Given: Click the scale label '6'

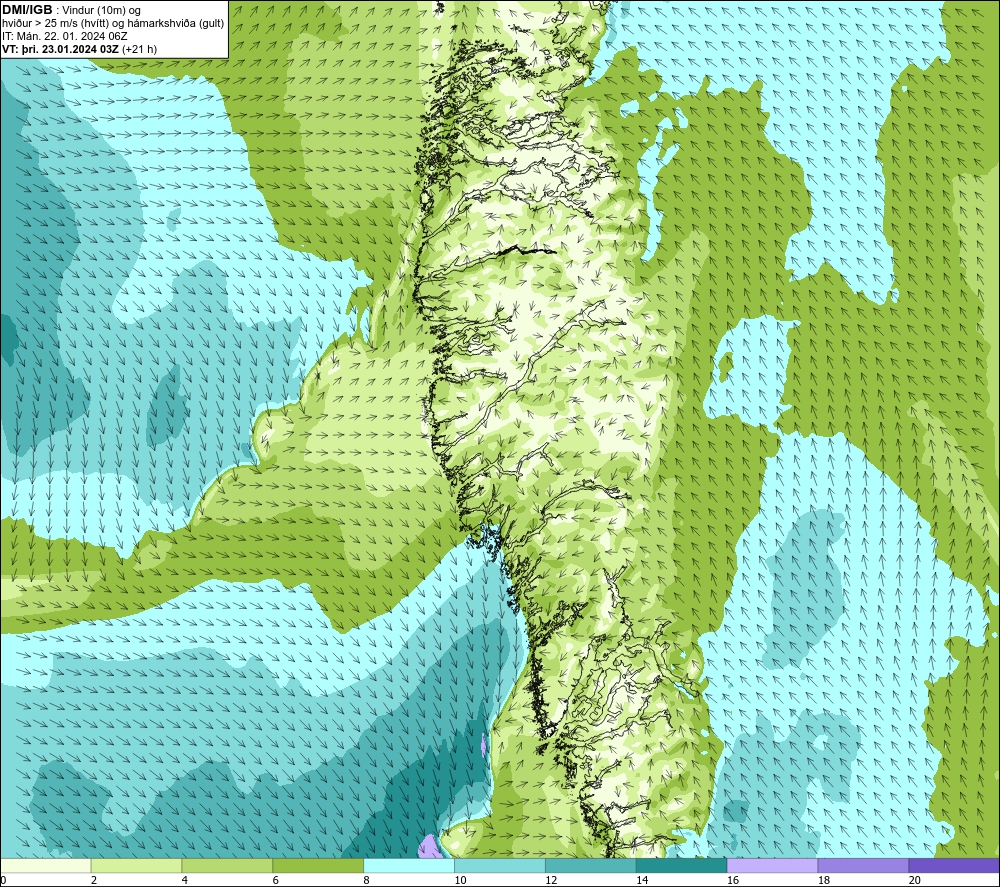Looking at the screenshot, I should (x=276, y=881).
